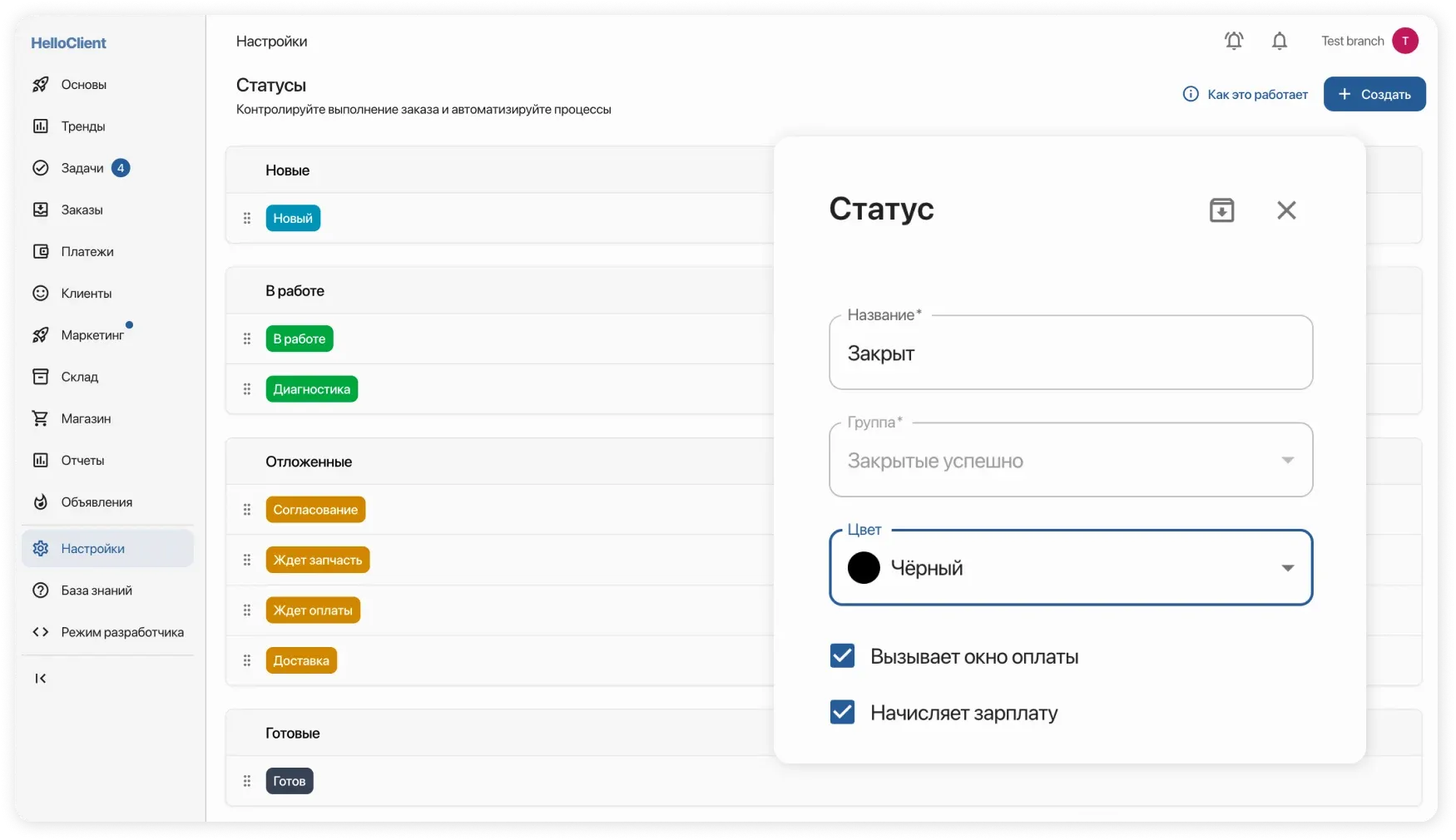
Task: Click drag handle beside Готов status
Action: tap(247, 781)
